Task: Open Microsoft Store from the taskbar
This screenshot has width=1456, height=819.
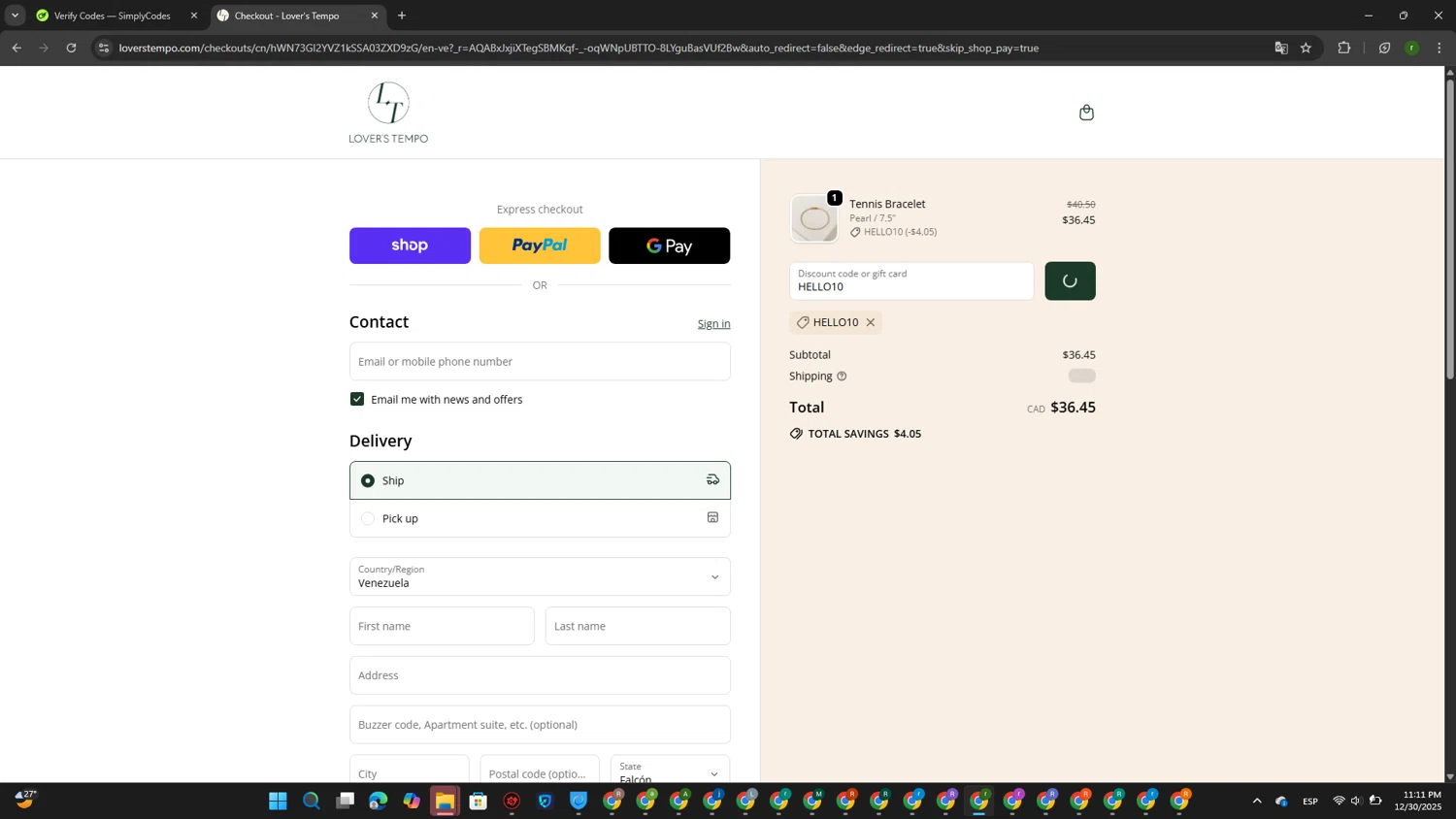Action: pyautogui.click(x=479, y=801)
